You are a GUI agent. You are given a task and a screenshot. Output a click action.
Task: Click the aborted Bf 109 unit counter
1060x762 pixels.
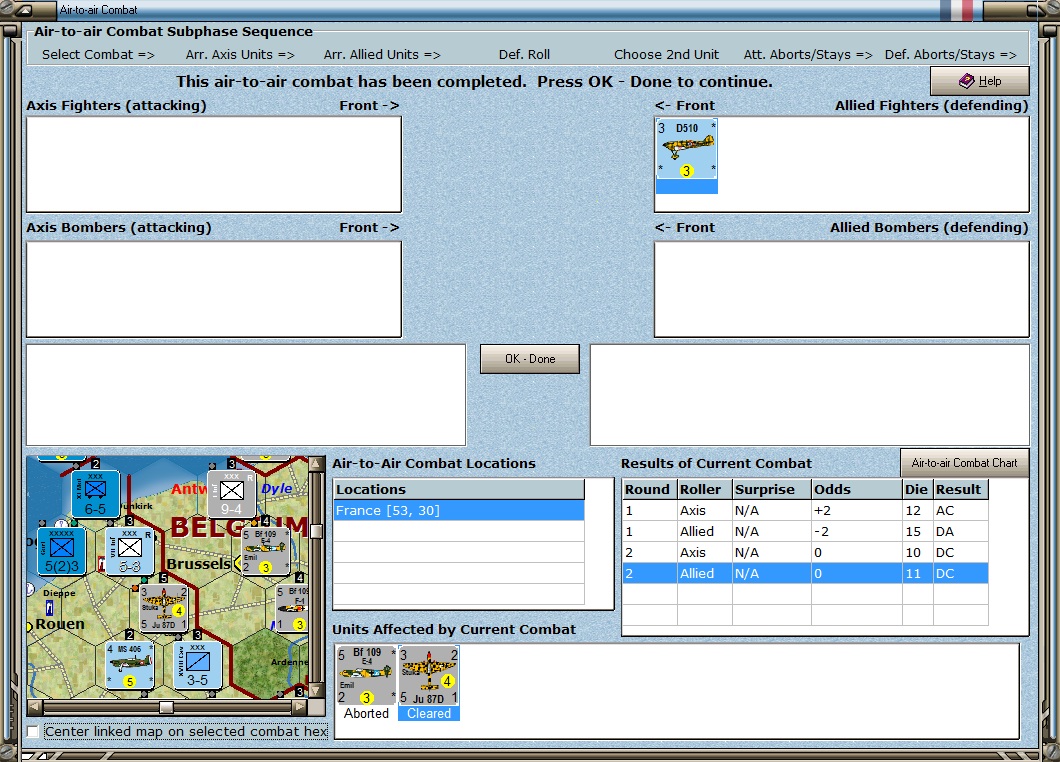366,675
